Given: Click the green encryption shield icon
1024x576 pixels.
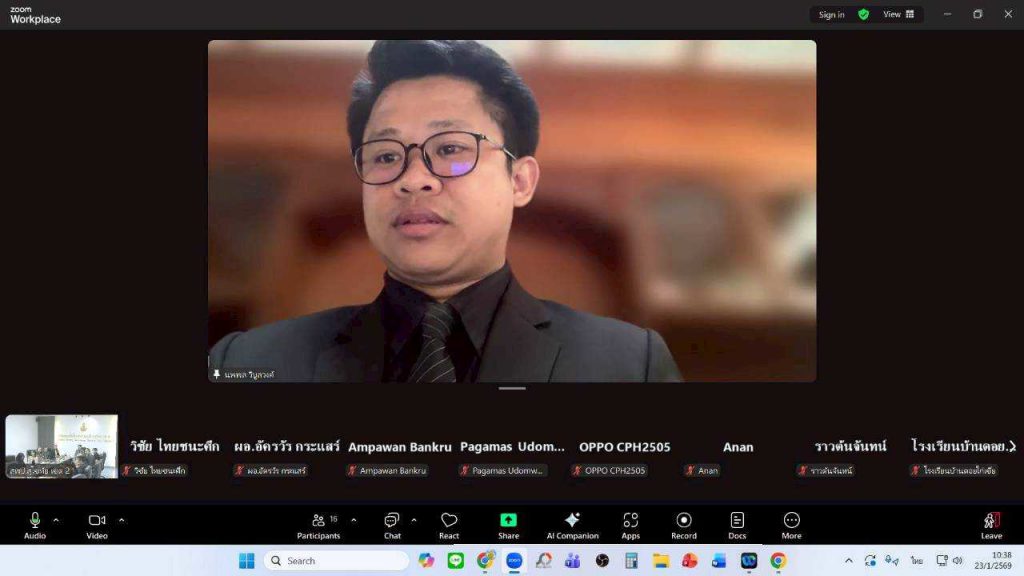Looking at the screenshot, I should click(x=863, y=14).
